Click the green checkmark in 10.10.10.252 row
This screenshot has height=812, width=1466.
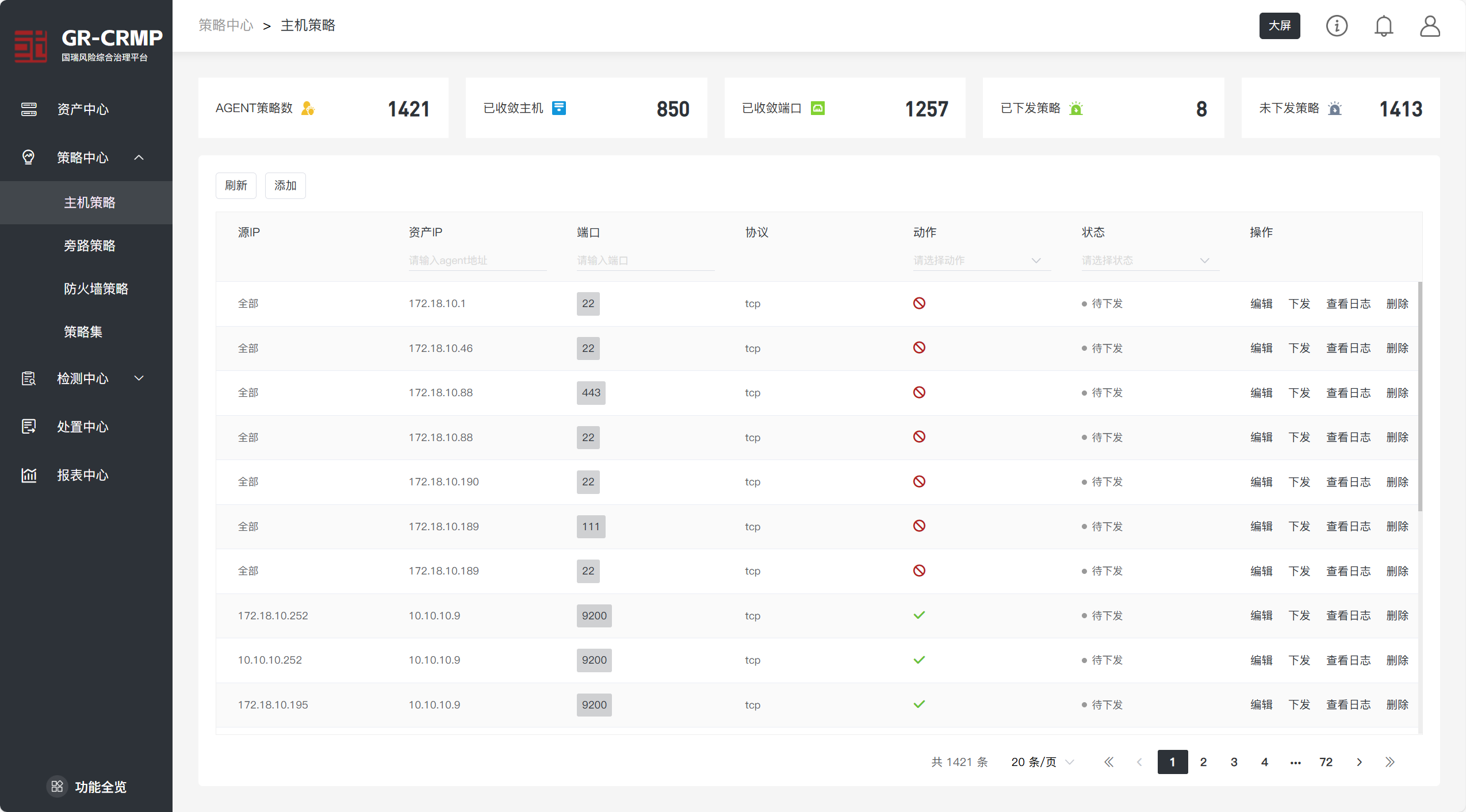[919, 660]
